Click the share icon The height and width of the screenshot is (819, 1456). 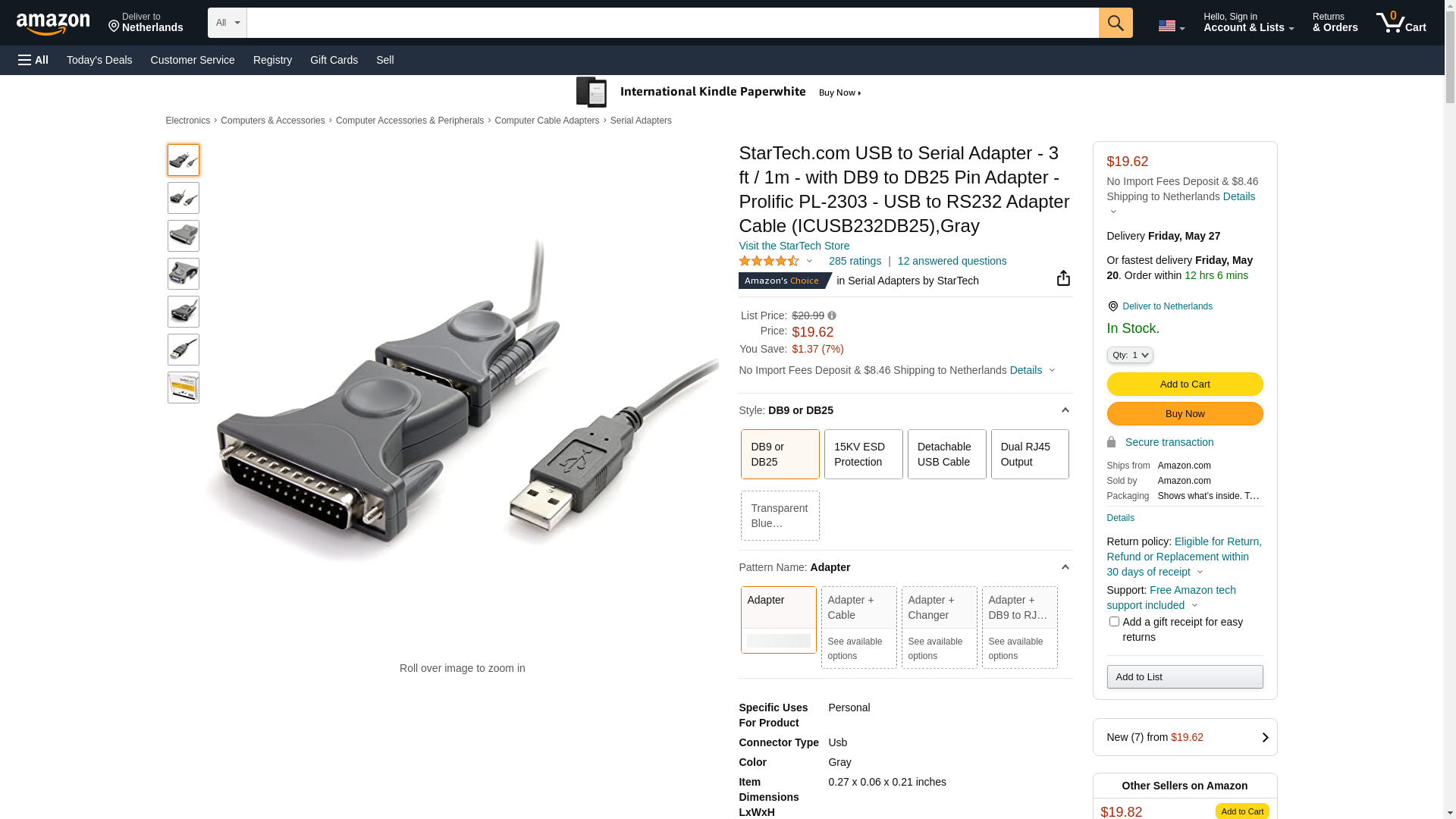tap(1063, 278)
